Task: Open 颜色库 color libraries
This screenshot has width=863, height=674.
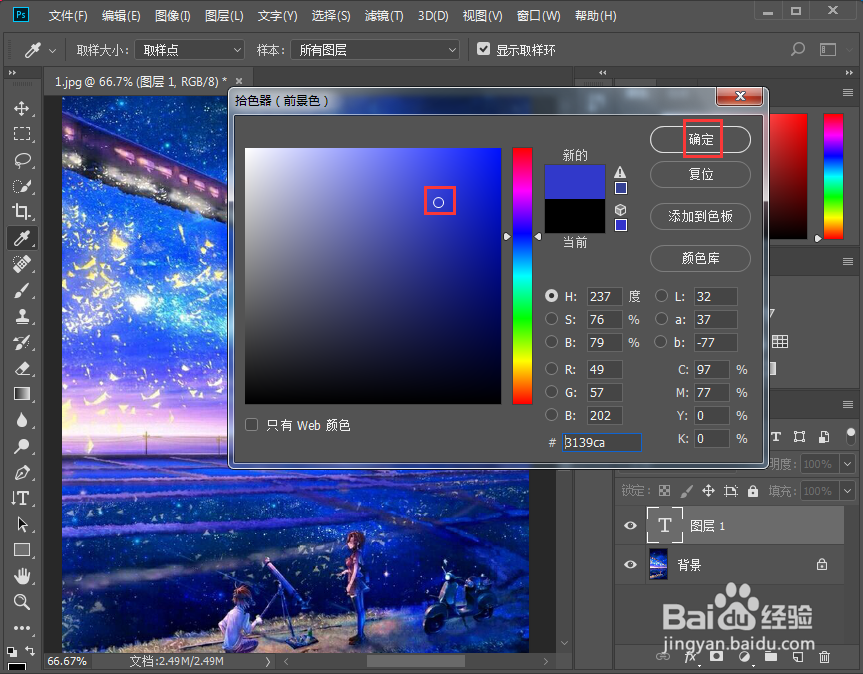Action: tap(700, 258)
